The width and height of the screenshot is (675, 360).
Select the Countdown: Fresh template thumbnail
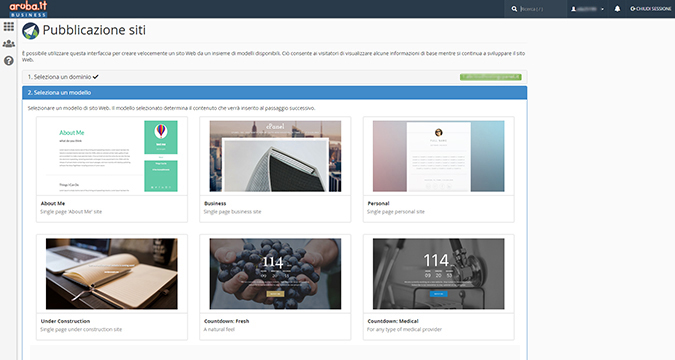click(x=275, y=274)
